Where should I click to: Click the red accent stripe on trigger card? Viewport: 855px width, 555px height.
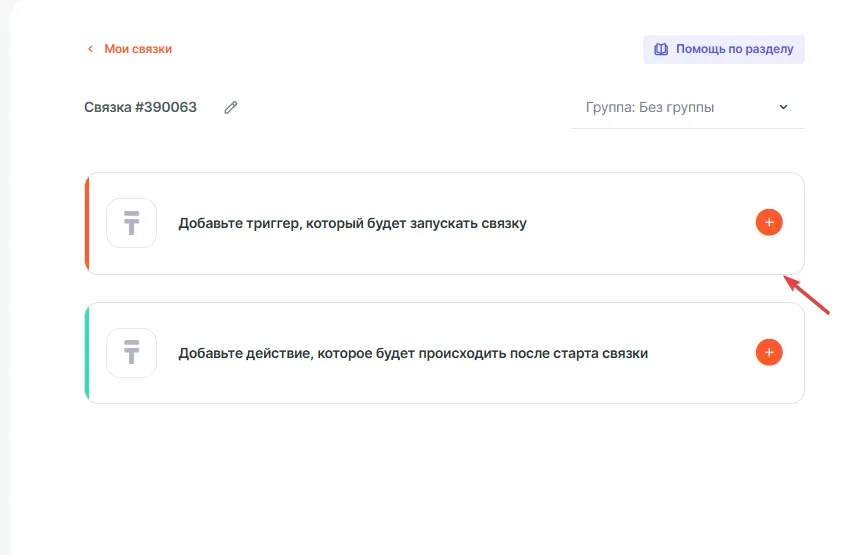(87, 223)
